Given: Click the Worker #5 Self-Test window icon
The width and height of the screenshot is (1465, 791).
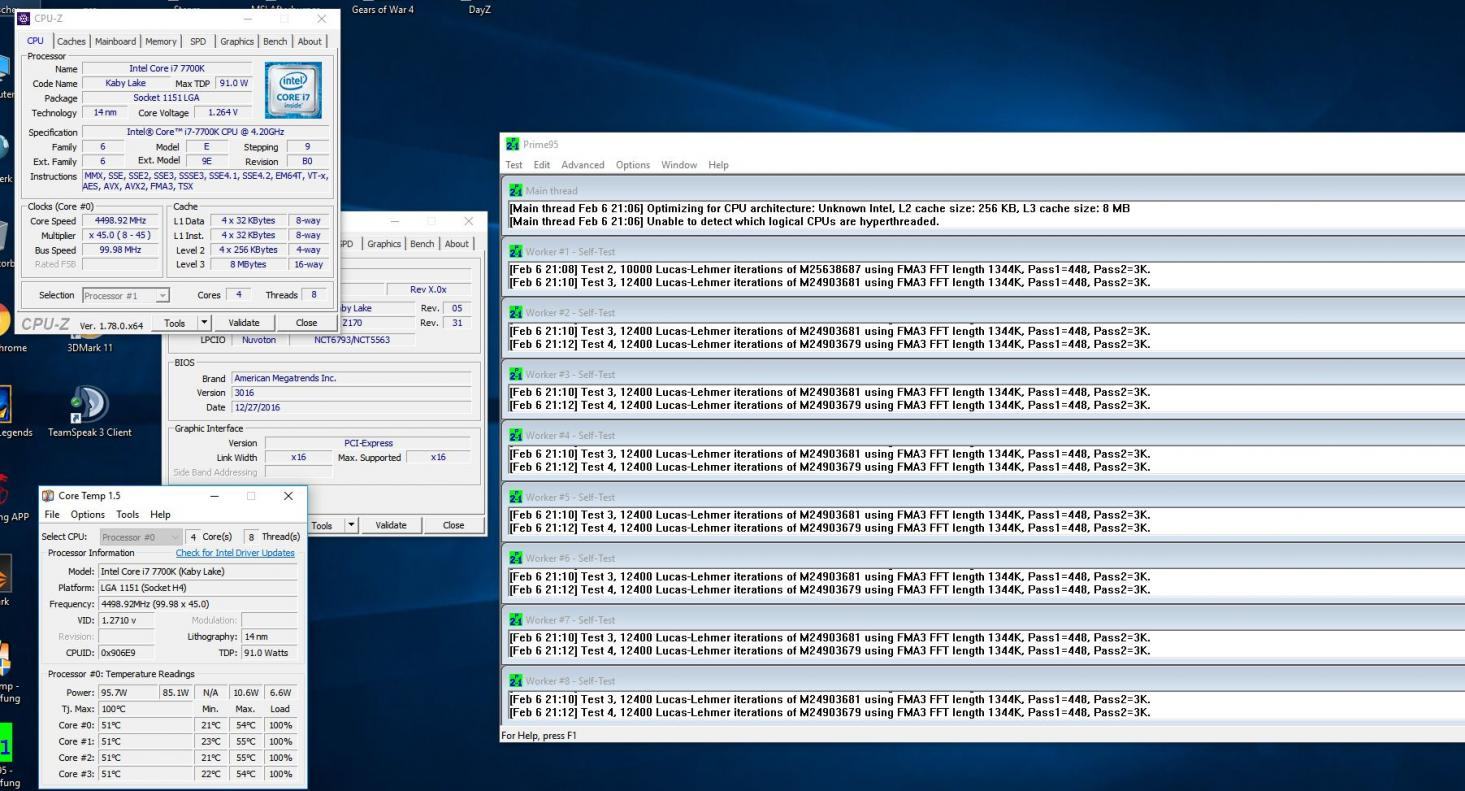Looking at the screenshot, I should pos(516,497).
